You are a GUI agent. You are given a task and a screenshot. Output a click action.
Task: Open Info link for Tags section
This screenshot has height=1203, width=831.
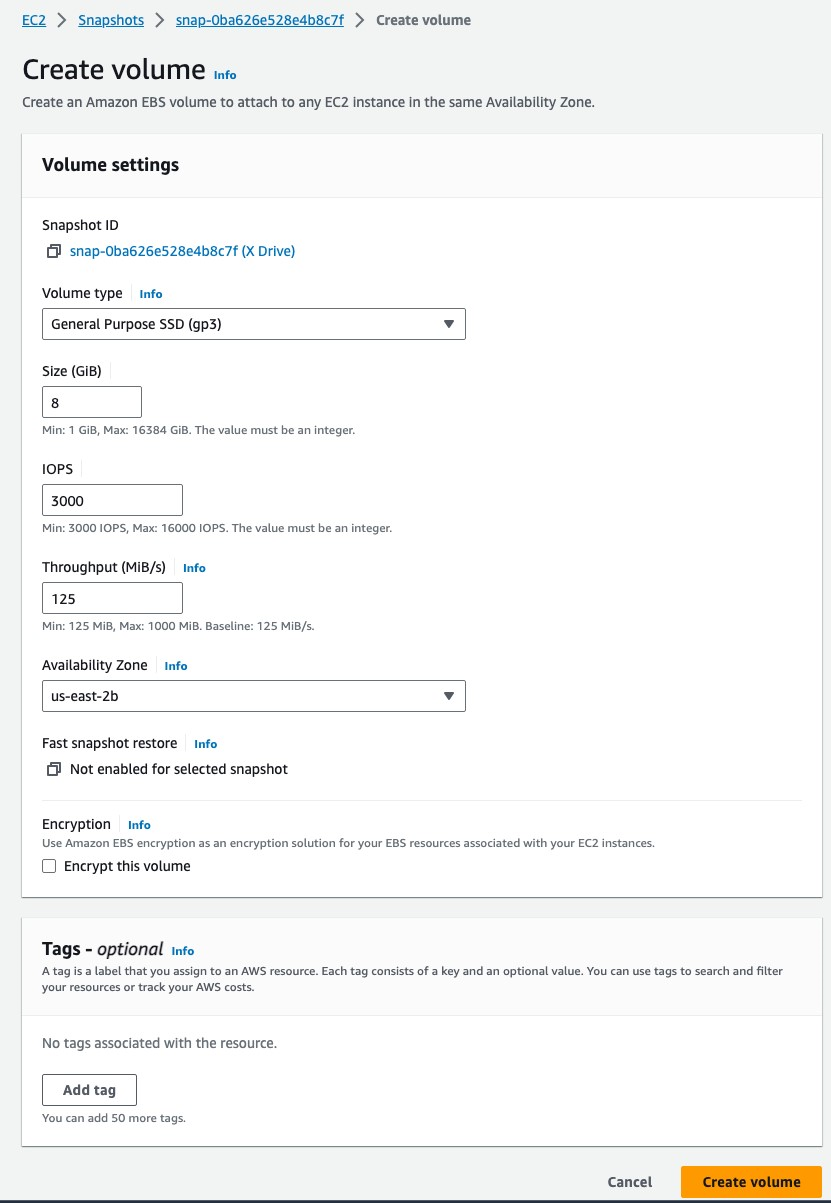coord(182,951)
